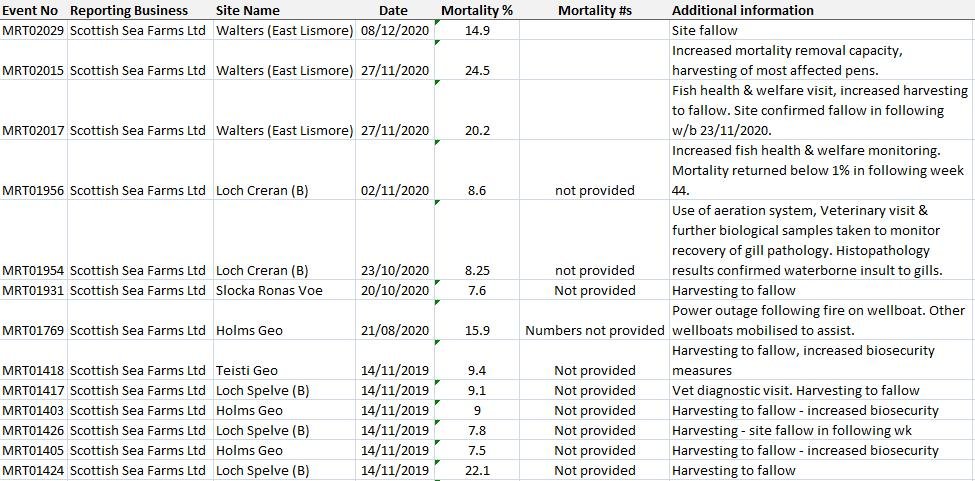Image resolution: width=975 pixels, height=481 pixels.
Task: Click the Additional information header
Action: point(742,10)
